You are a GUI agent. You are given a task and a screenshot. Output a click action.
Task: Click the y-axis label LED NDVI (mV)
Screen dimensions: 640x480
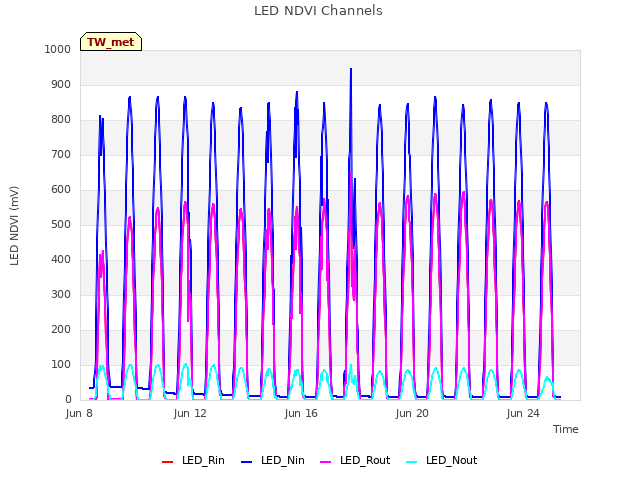pyautogui.click(x=14, y=226)
